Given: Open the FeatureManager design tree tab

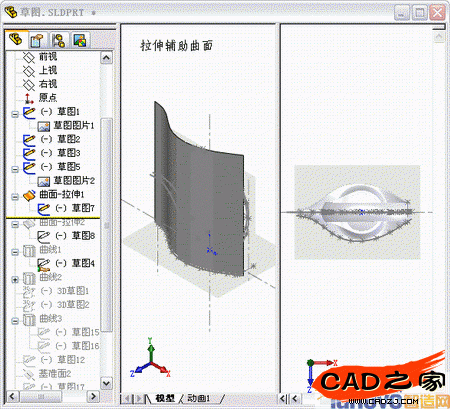Looking at the screenshot, I should click(x=15, y=40).
